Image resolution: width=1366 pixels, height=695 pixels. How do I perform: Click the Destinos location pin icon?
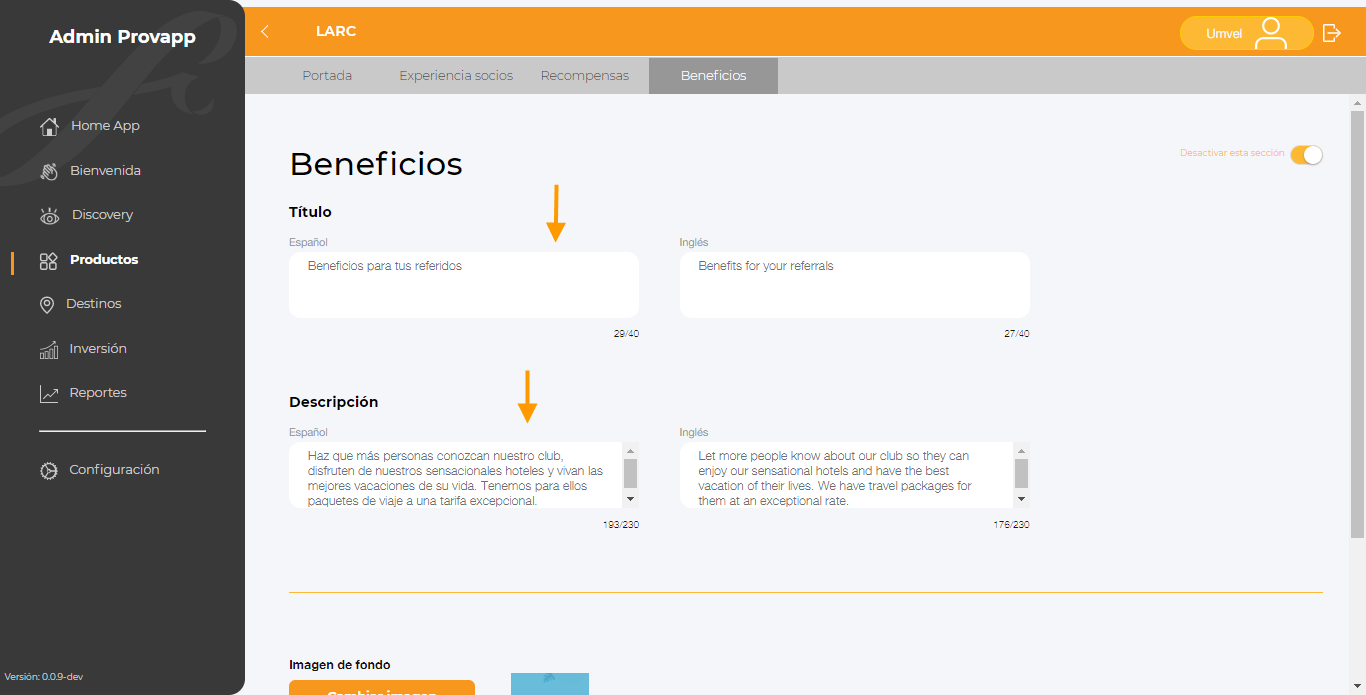(x=47, y=305)
